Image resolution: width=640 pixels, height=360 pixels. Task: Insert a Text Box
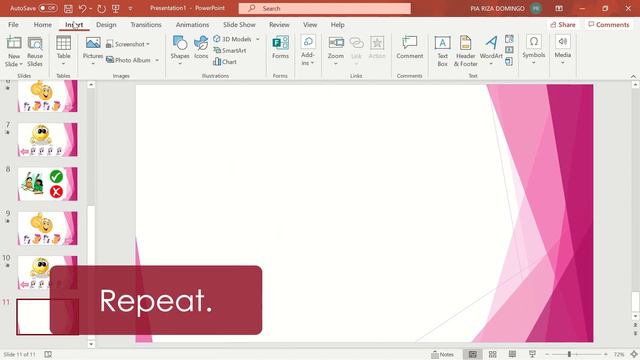[442, 52]
